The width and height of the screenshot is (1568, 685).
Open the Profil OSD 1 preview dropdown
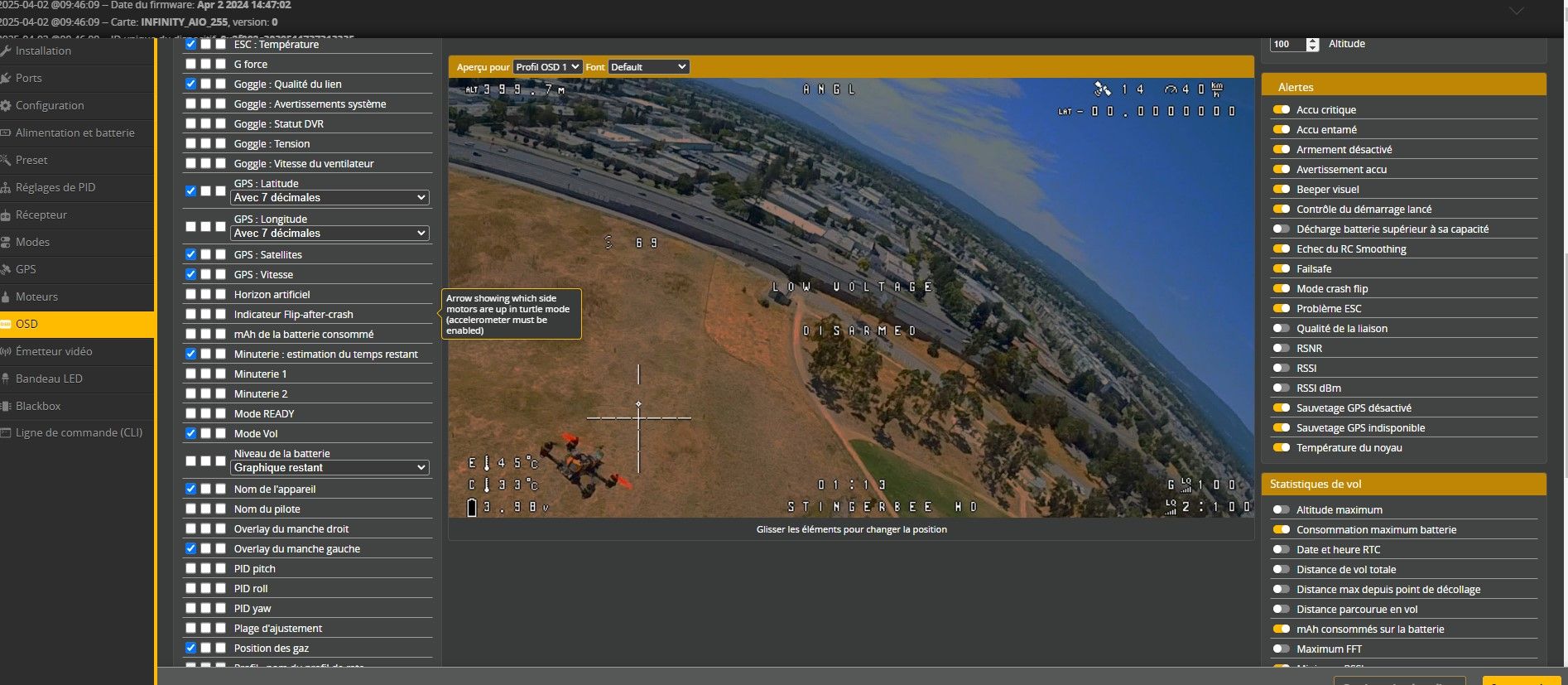coord(547,67)
